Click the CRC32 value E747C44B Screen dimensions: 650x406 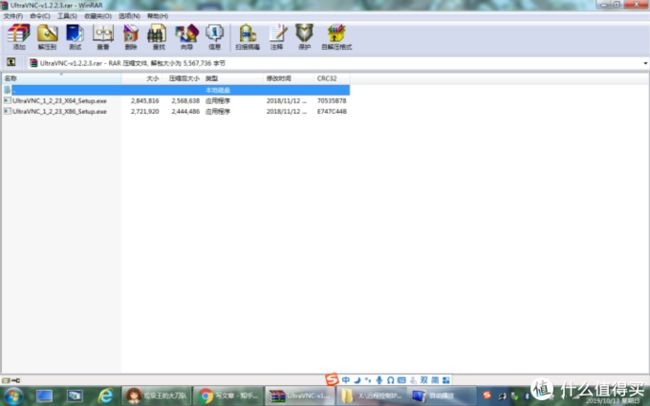pyautogui.click(x=332, y=112)
